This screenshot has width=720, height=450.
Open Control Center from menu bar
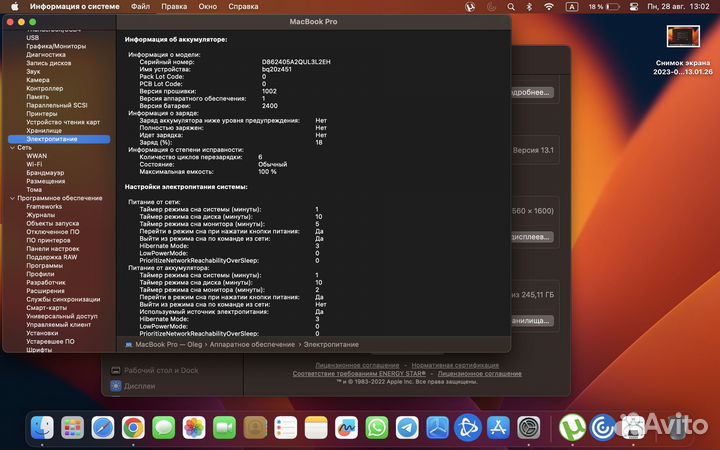pyautogui.click(x=634, y=7)
